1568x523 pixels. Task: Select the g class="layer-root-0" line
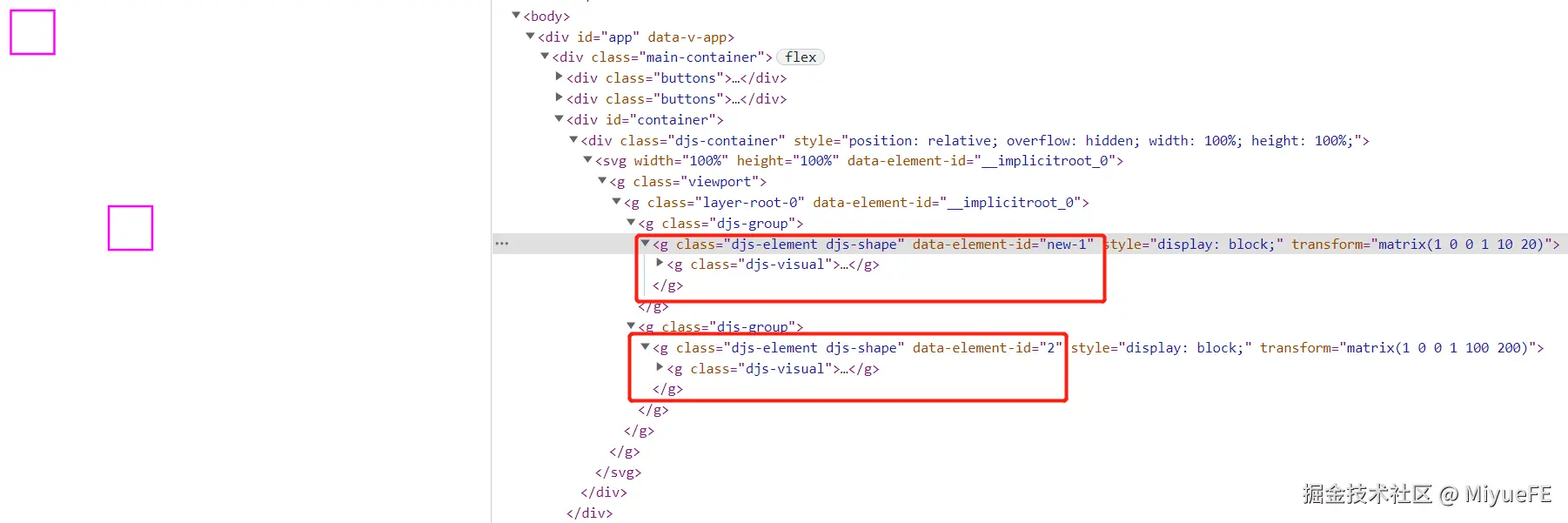pos(856,203)
